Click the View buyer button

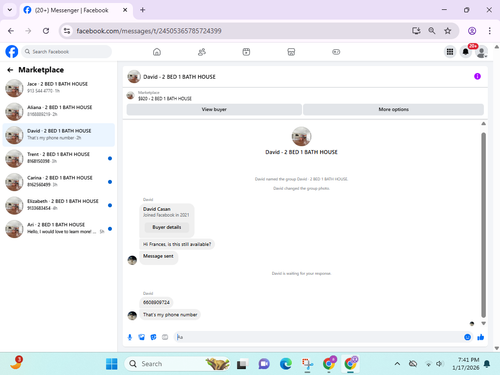[214, 109]
